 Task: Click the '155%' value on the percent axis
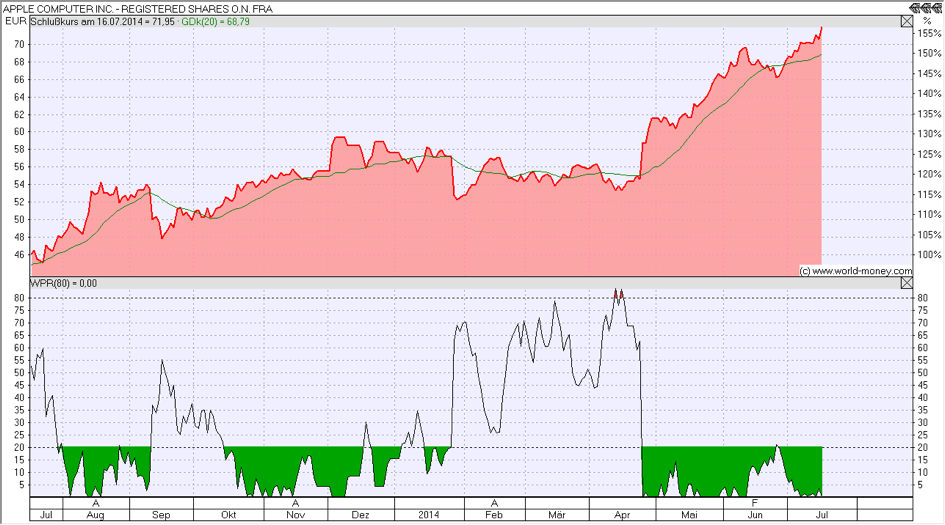click(929, 34)
